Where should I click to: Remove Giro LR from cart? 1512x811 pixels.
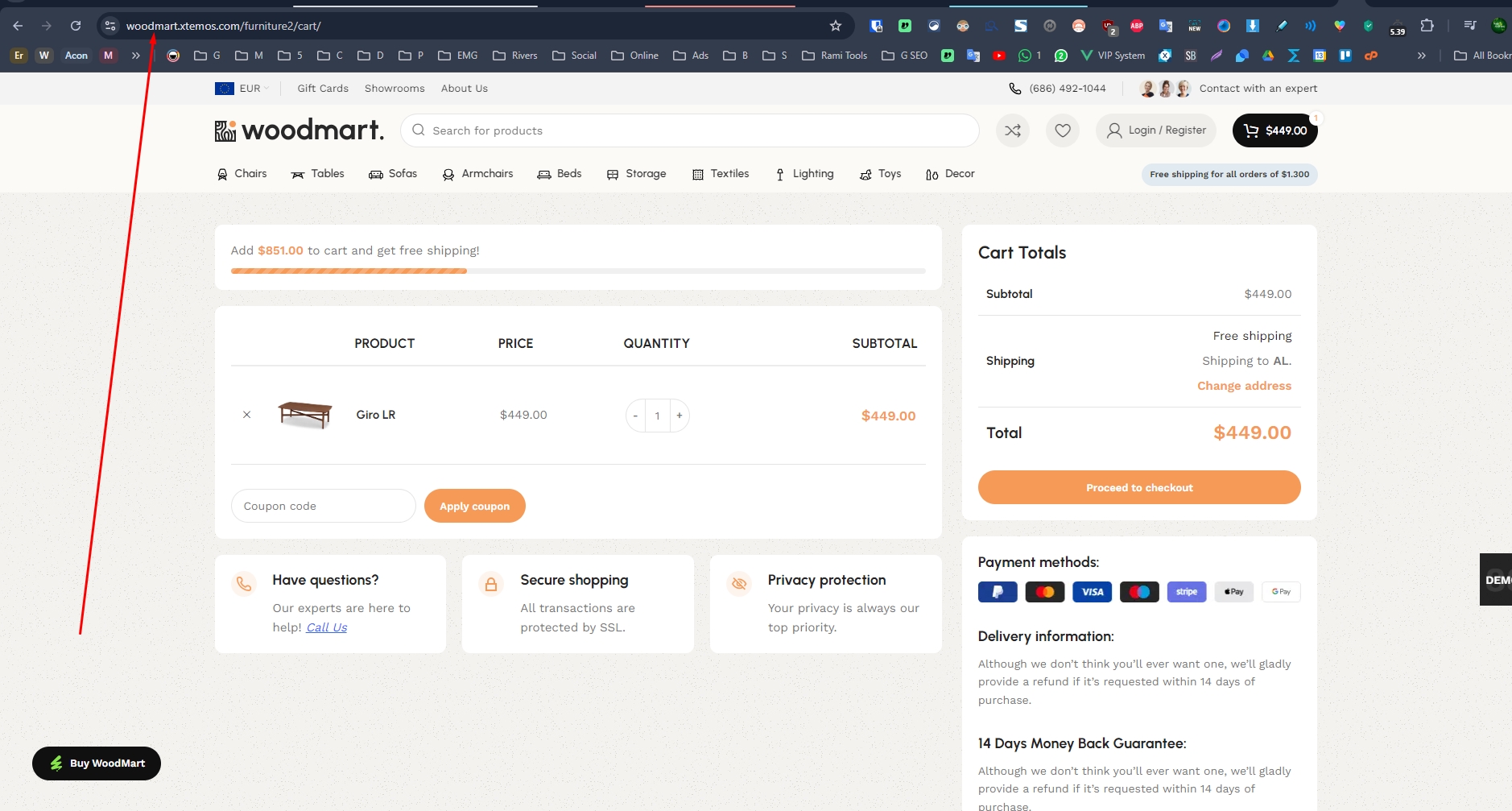(247, 415)
